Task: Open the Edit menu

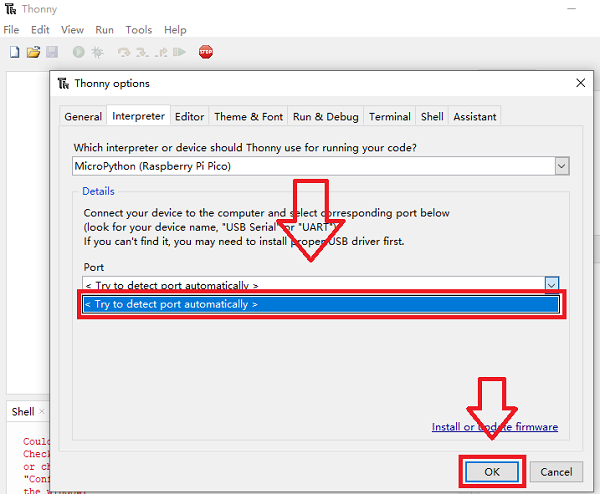Action: [40, 30]
